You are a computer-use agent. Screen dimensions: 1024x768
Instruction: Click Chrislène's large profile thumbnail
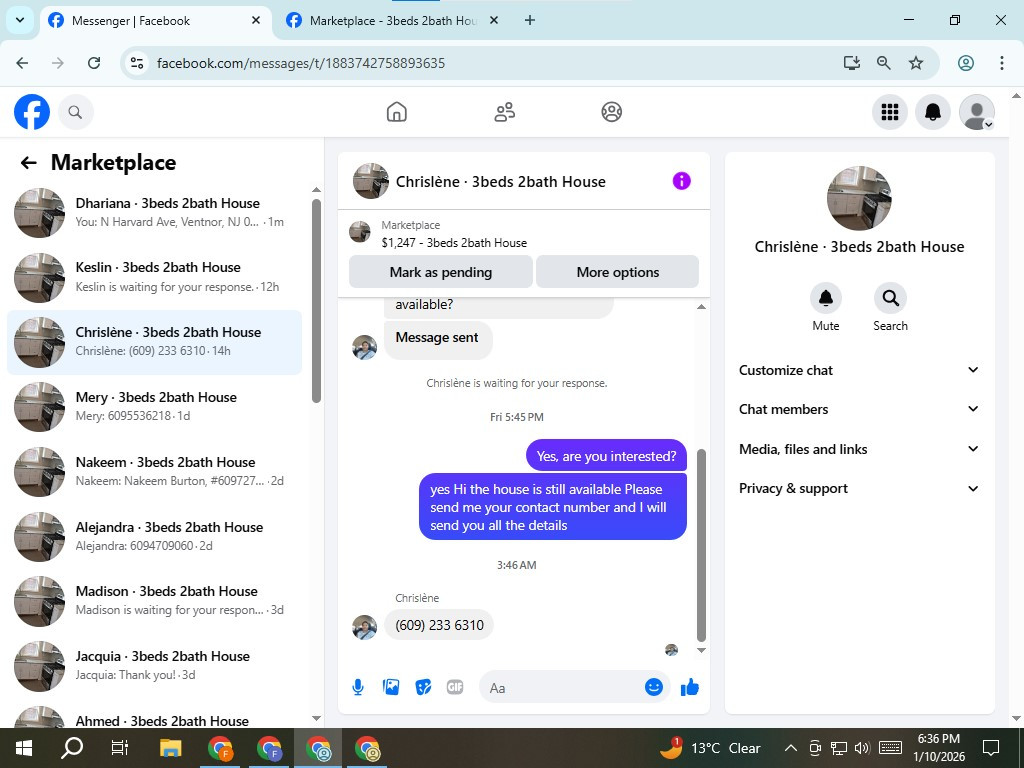(859, 198)
